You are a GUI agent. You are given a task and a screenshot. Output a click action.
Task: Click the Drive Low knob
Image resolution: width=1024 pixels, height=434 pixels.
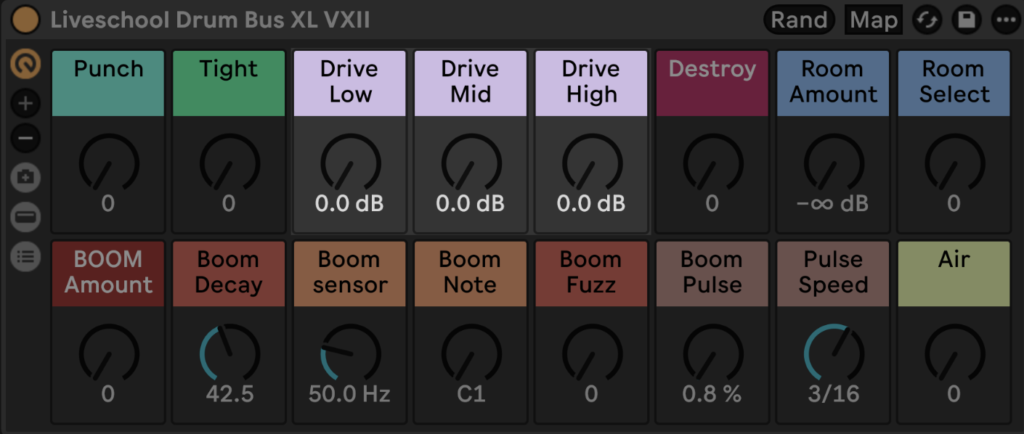pos(350,163)
